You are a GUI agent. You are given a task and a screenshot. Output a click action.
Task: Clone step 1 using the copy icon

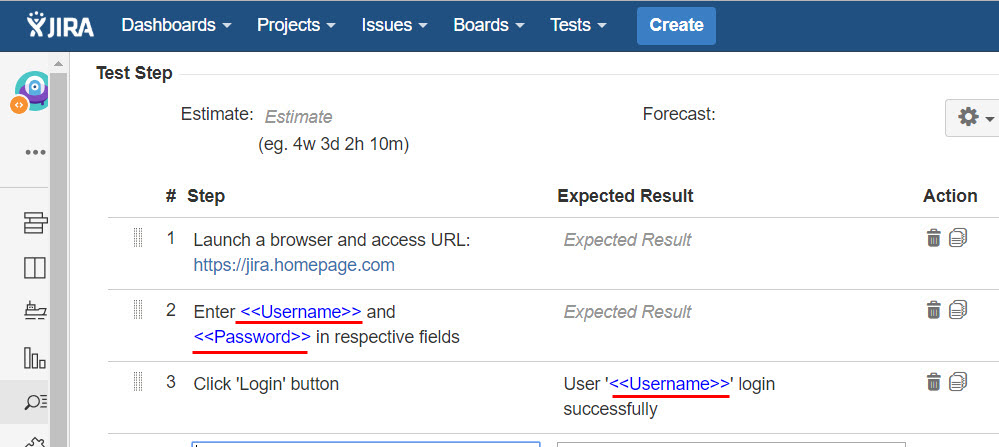958,238
